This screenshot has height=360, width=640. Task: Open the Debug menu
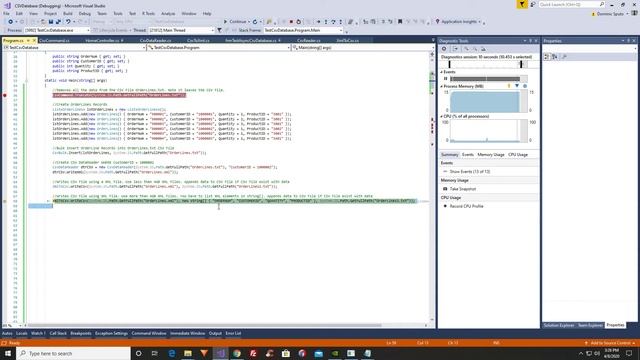[x=84, y=13]
